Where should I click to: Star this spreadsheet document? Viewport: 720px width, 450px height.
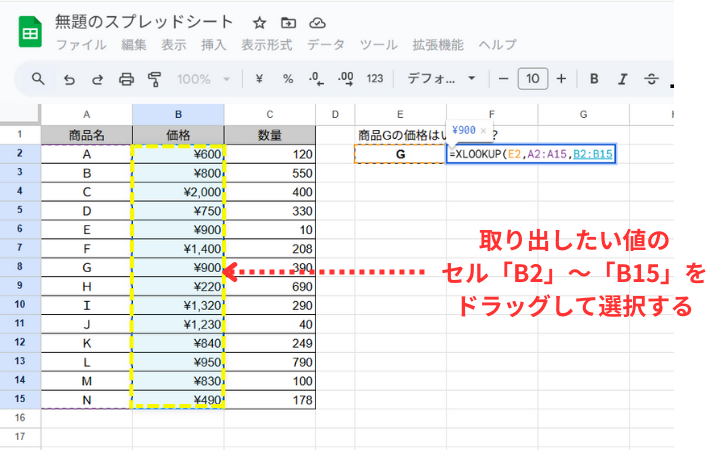260,22
